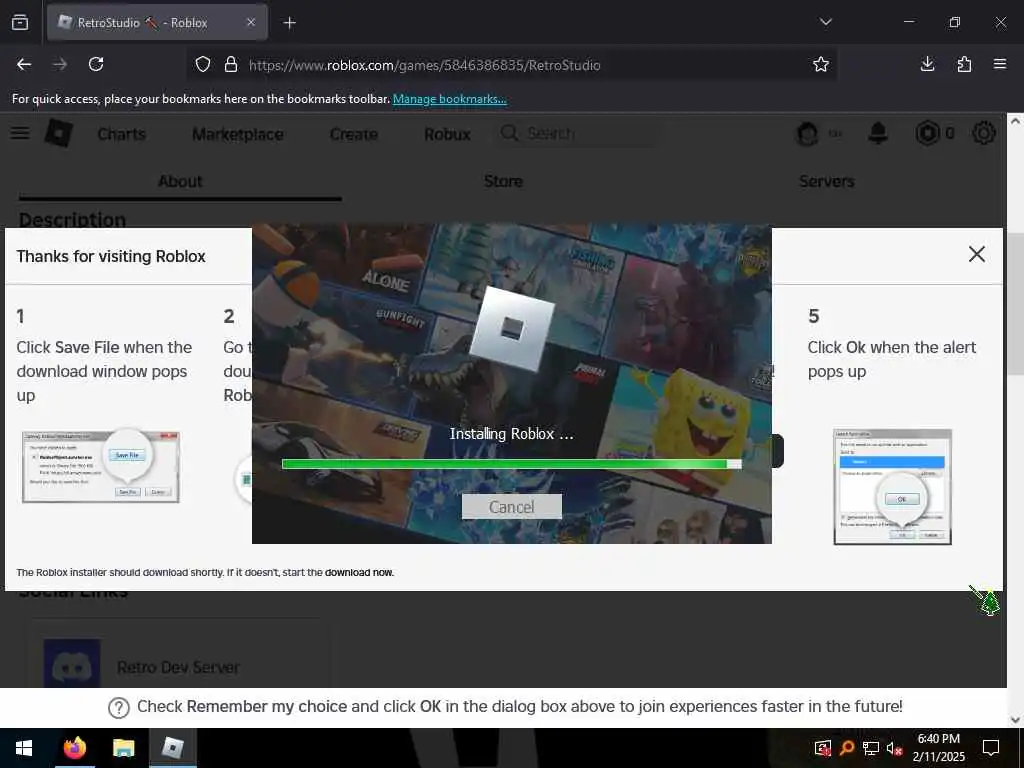Viewport: 1024px width, 768px height.
Task: Open the Create menu
Action: coord(353,134)
